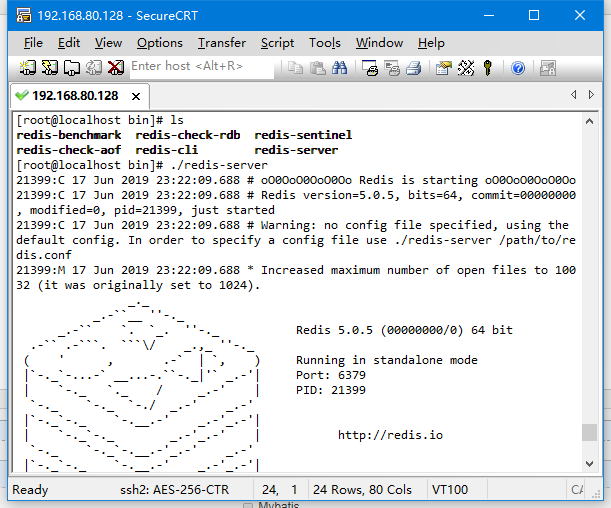
Task: Click the terminal scrollbar down arrow
Action: (589, 464)
